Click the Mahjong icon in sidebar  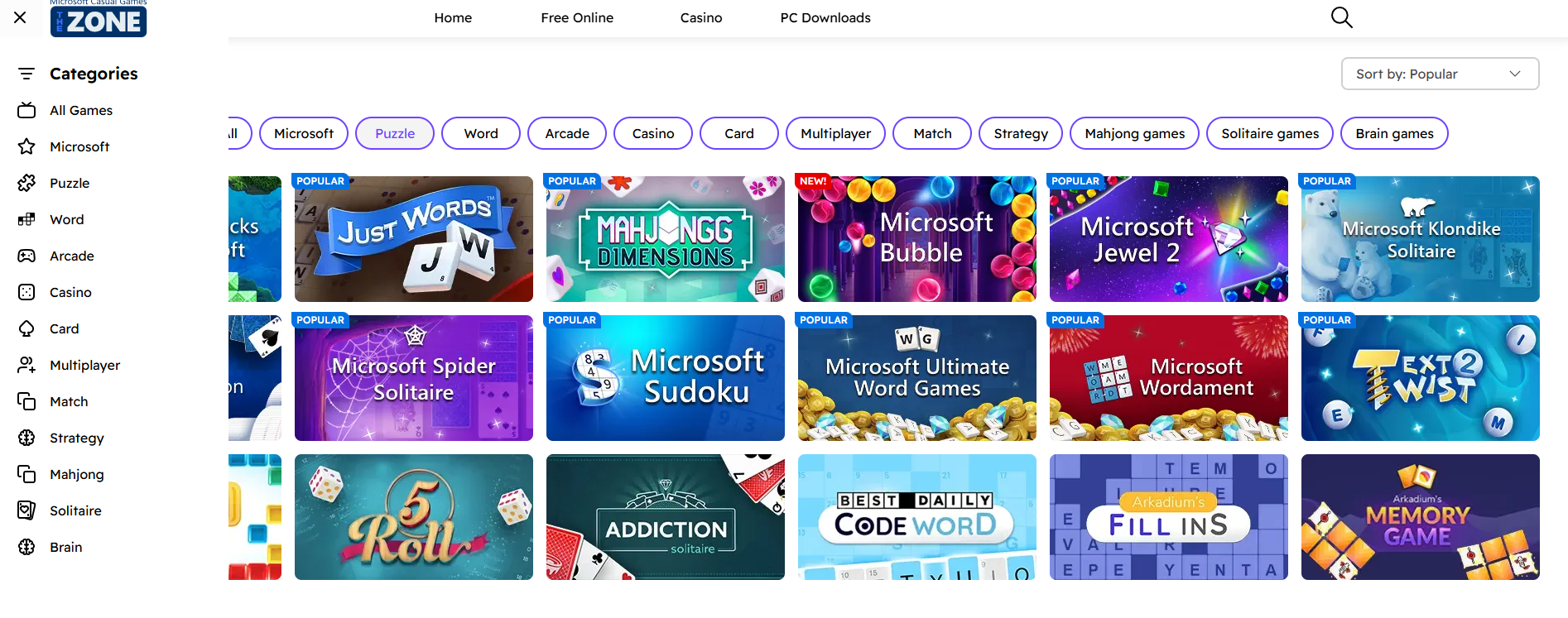(26, 474)
